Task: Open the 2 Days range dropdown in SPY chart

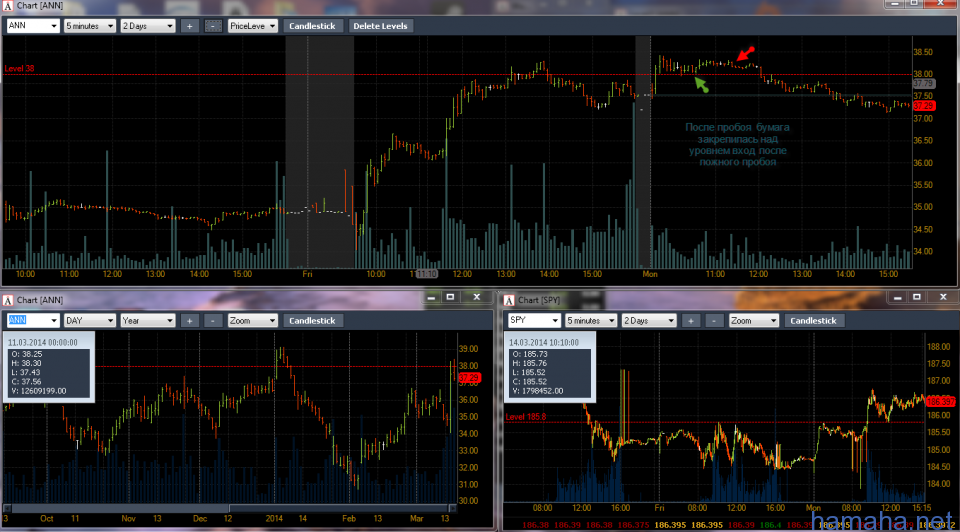Action: [x=649, y=320]
